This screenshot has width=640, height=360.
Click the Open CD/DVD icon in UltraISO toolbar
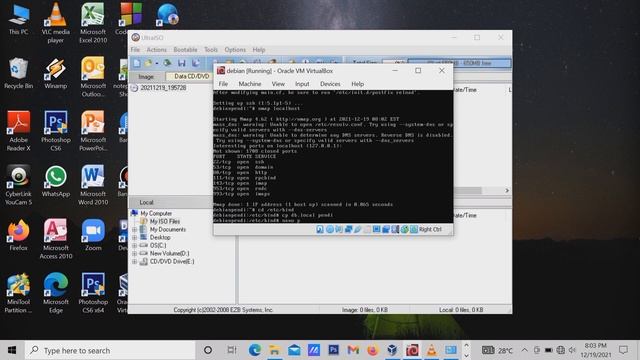click(167, 63)
